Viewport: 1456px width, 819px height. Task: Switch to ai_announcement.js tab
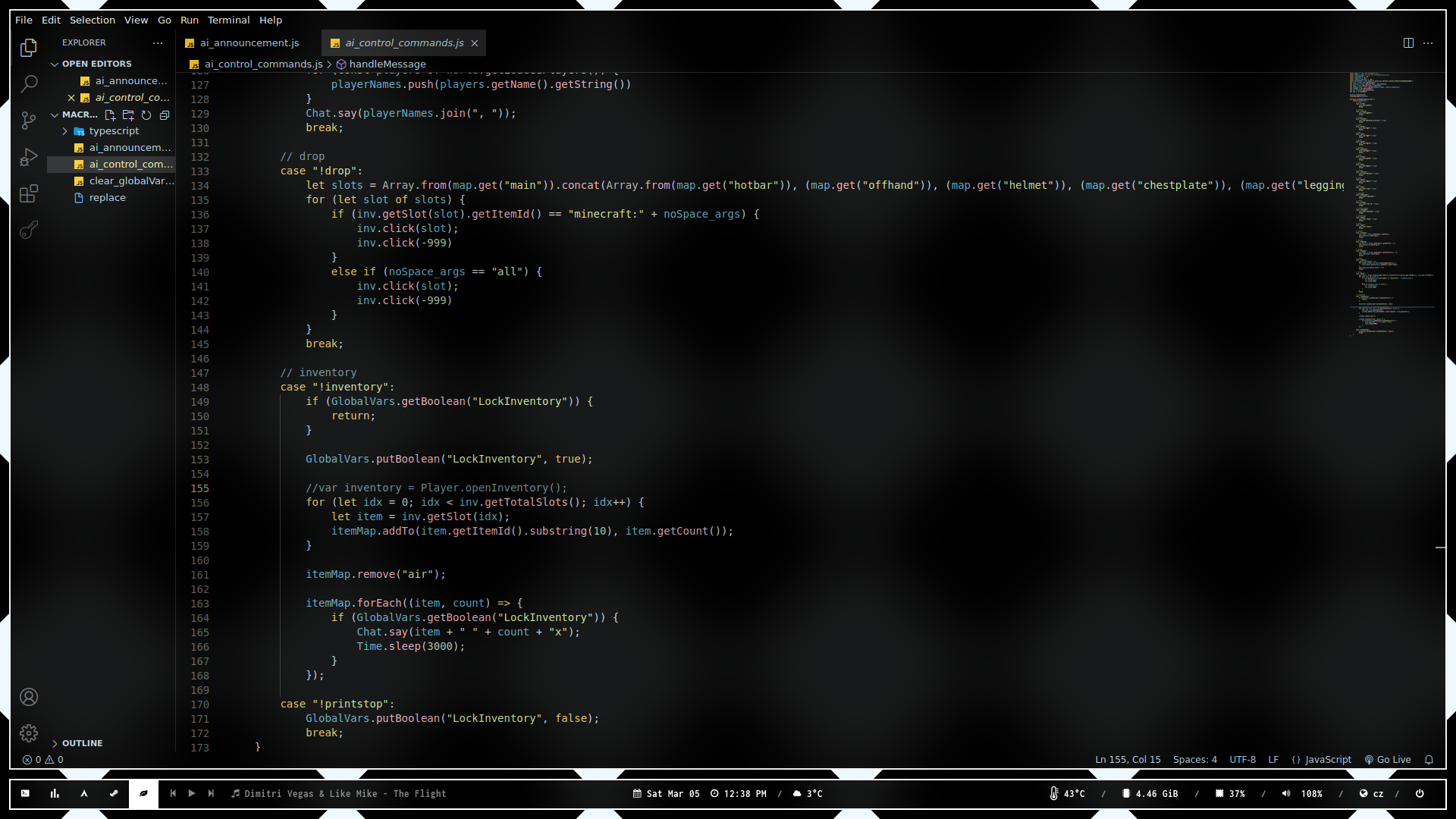(x=249, y=43)
